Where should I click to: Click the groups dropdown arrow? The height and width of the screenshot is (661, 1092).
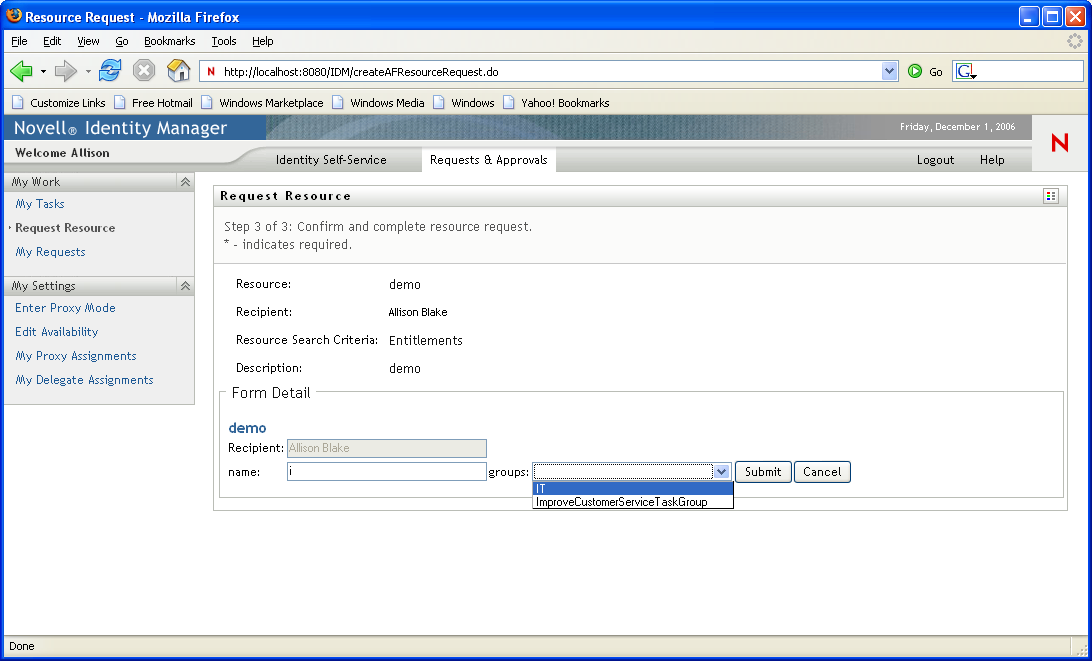point(722,472)
